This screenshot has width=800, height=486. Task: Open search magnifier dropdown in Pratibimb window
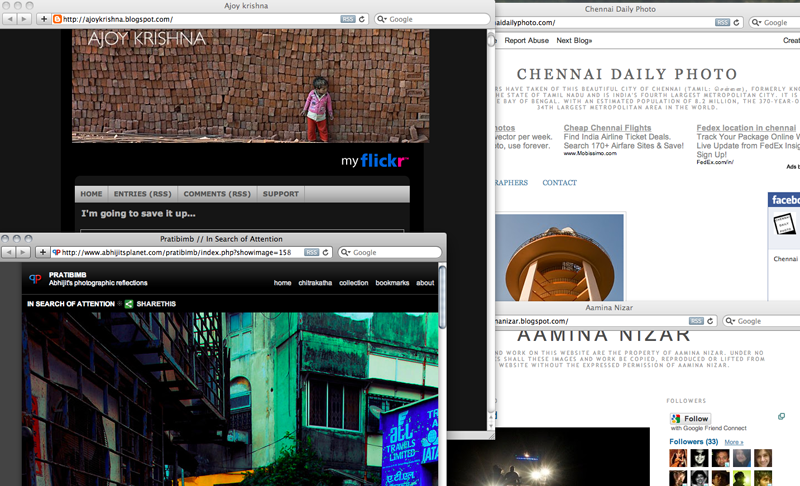point(345,252)
